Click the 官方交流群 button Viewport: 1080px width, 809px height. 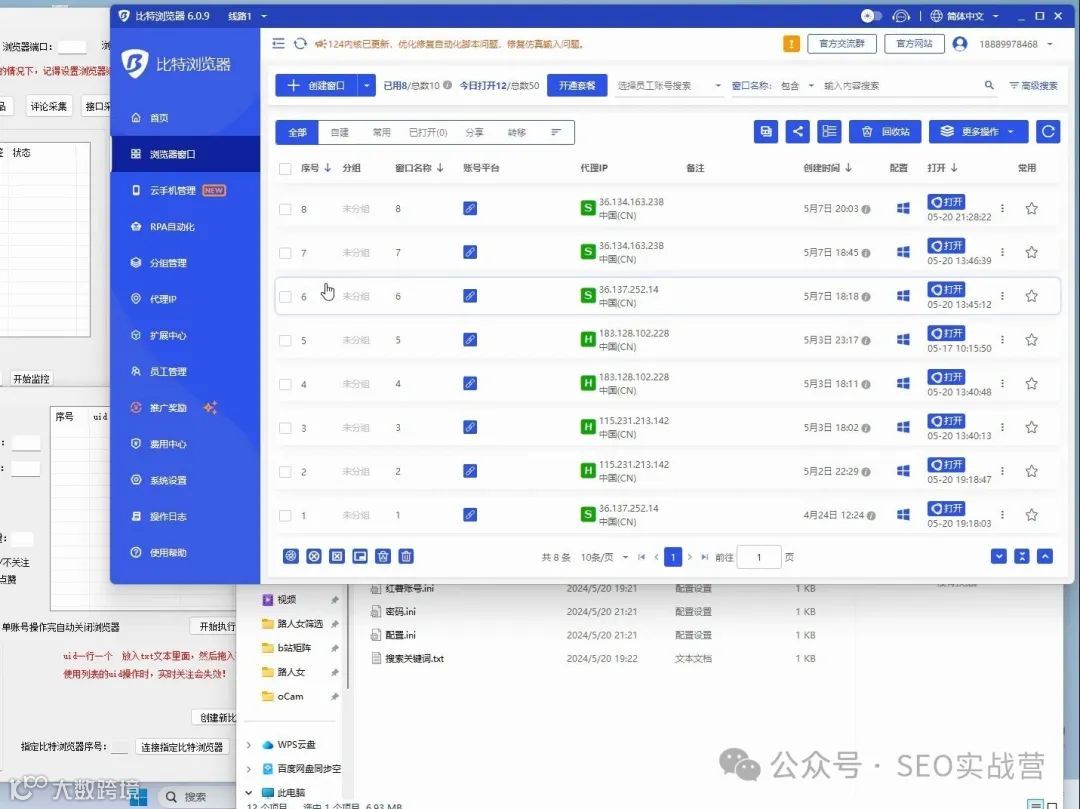(842, 44)
